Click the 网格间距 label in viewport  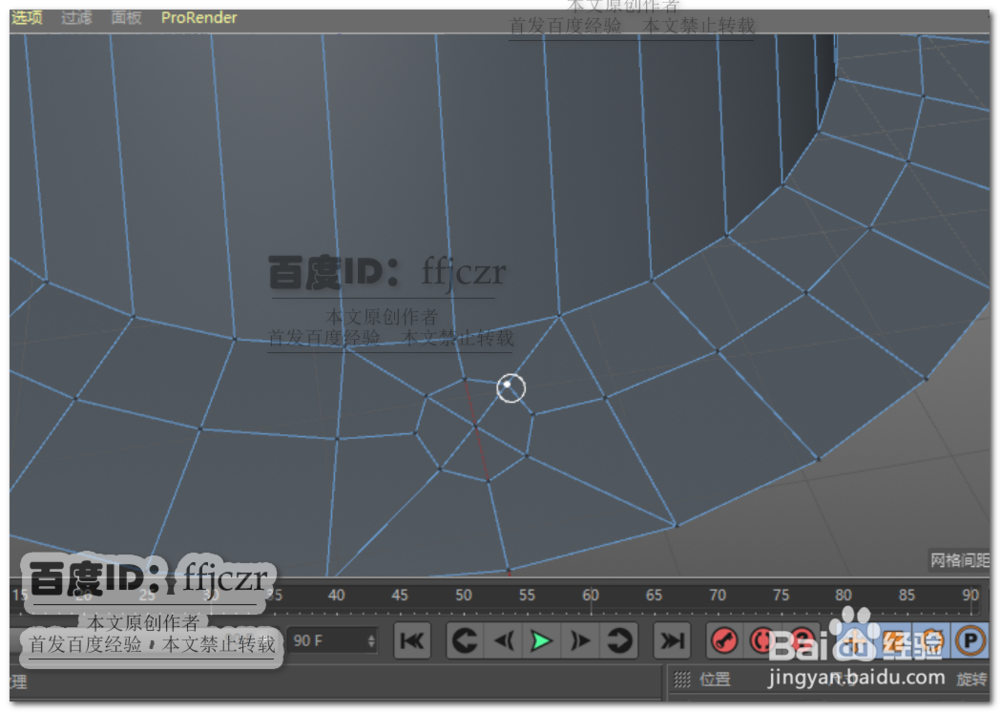tap(959, 560)
